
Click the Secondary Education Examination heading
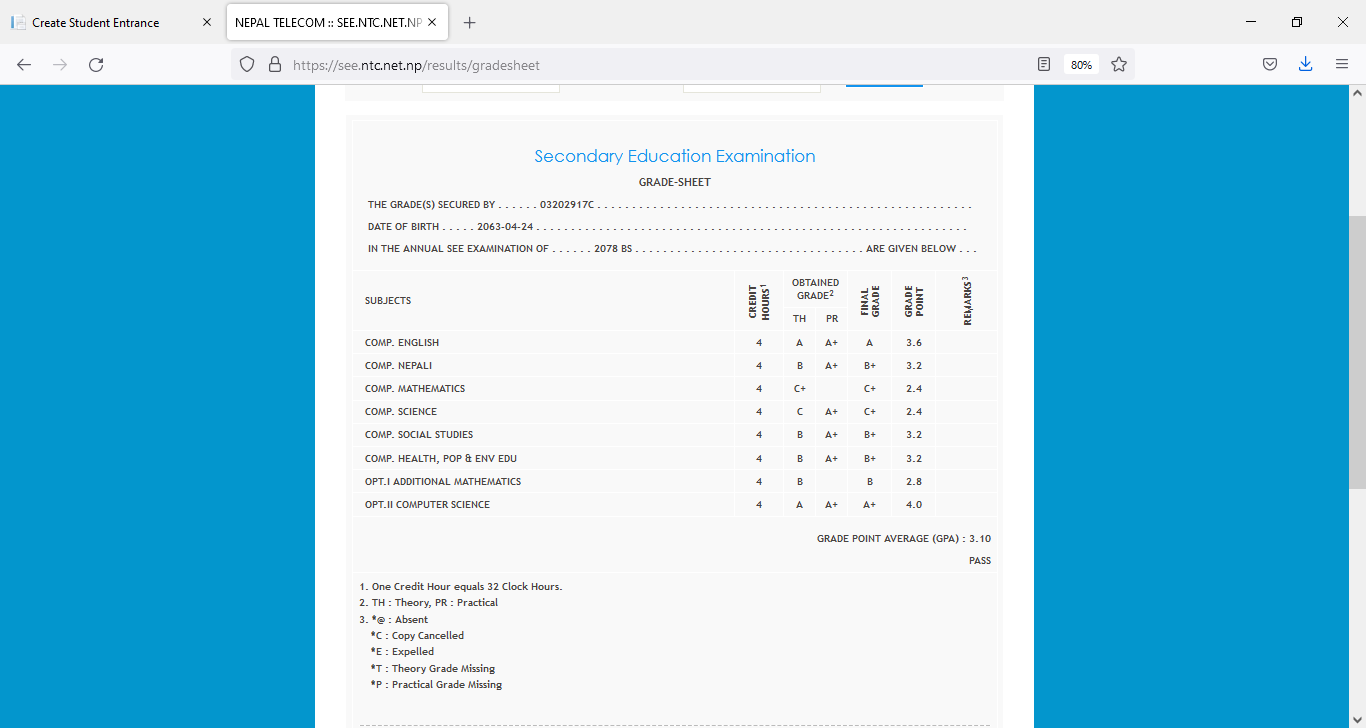tap(674, 156)
